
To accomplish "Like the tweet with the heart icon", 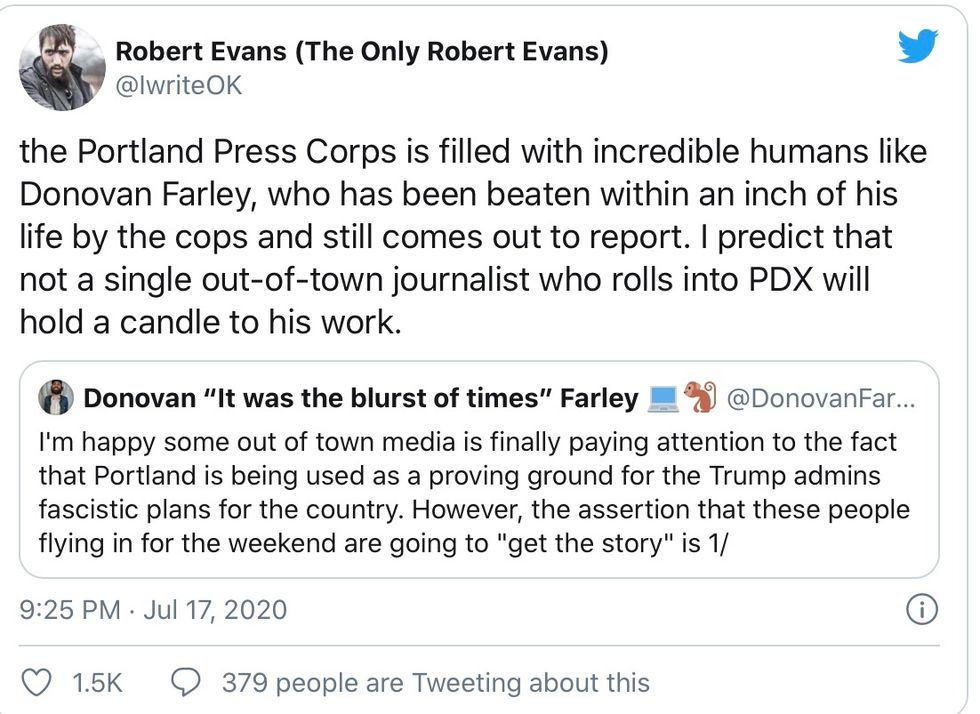I will (37, 682).
